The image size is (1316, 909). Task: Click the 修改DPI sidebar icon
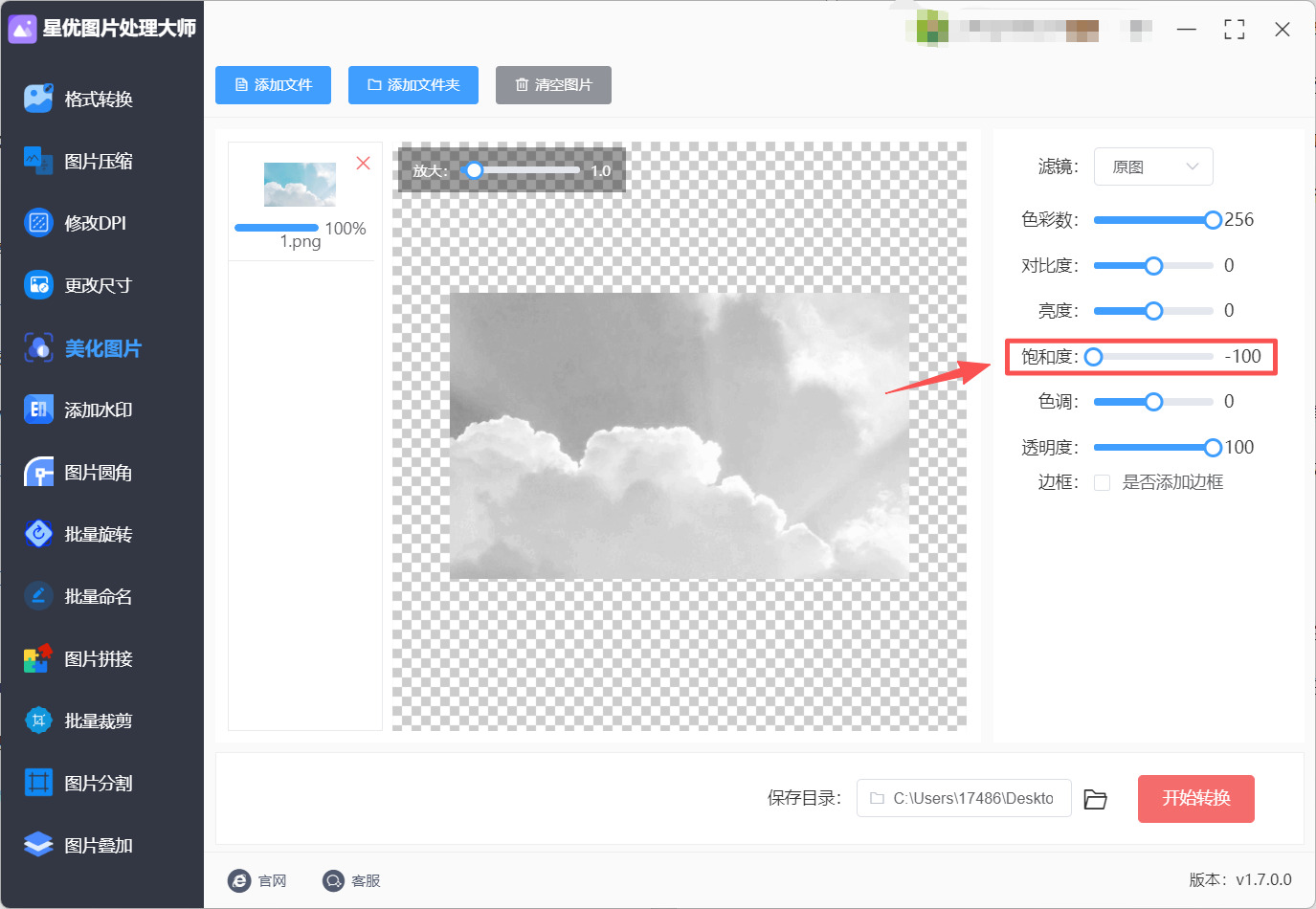(x=38, y=223)
